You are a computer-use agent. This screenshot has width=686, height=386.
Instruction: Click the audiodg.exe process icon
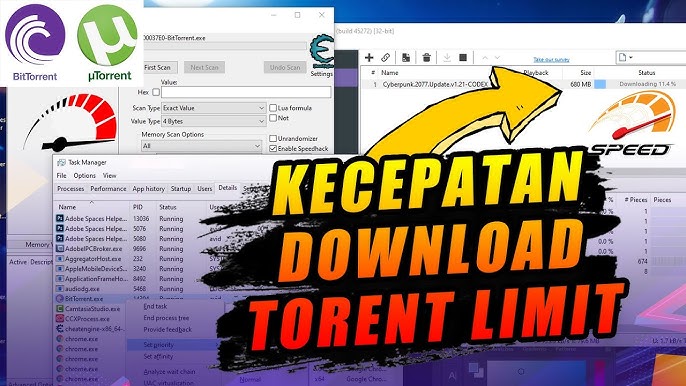[x=60, y=289]
